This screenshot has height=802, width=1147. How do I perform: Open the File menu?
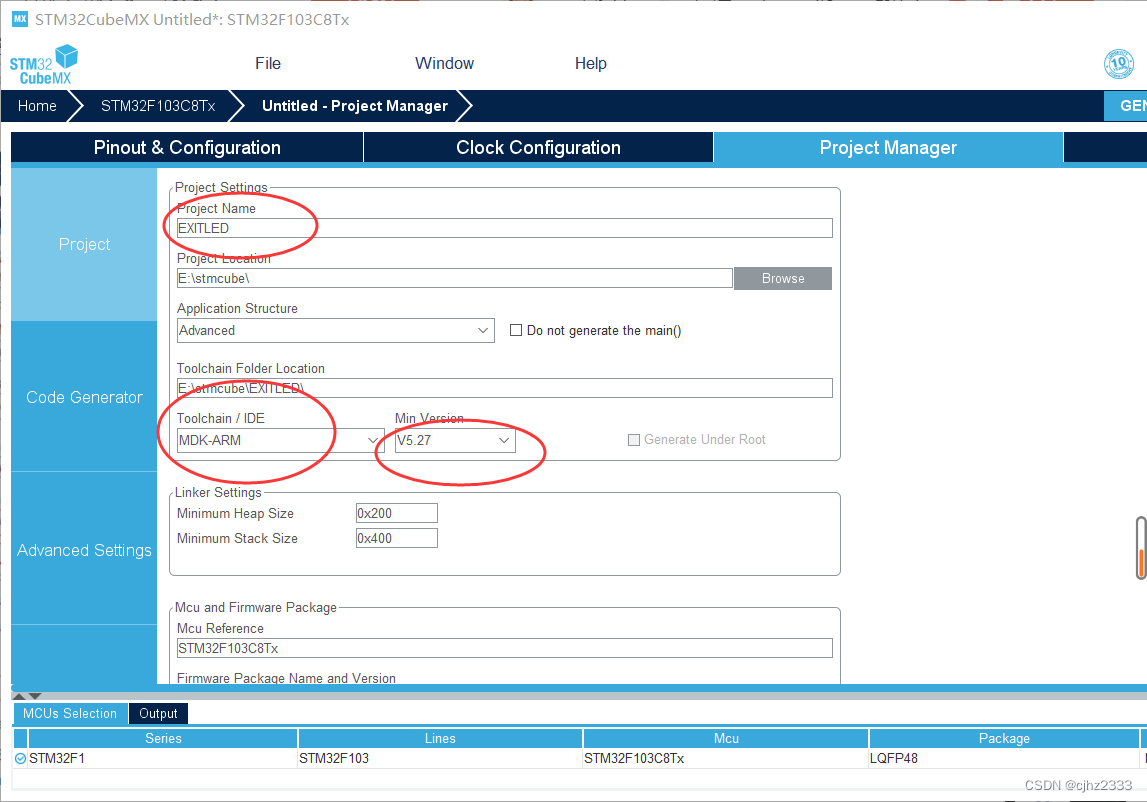268,64
